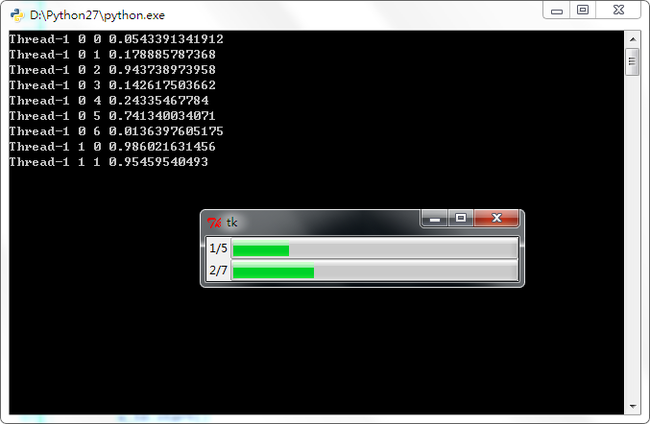
Task: Click the 2/7 progress bar
Action: click(x=375, y=270)
